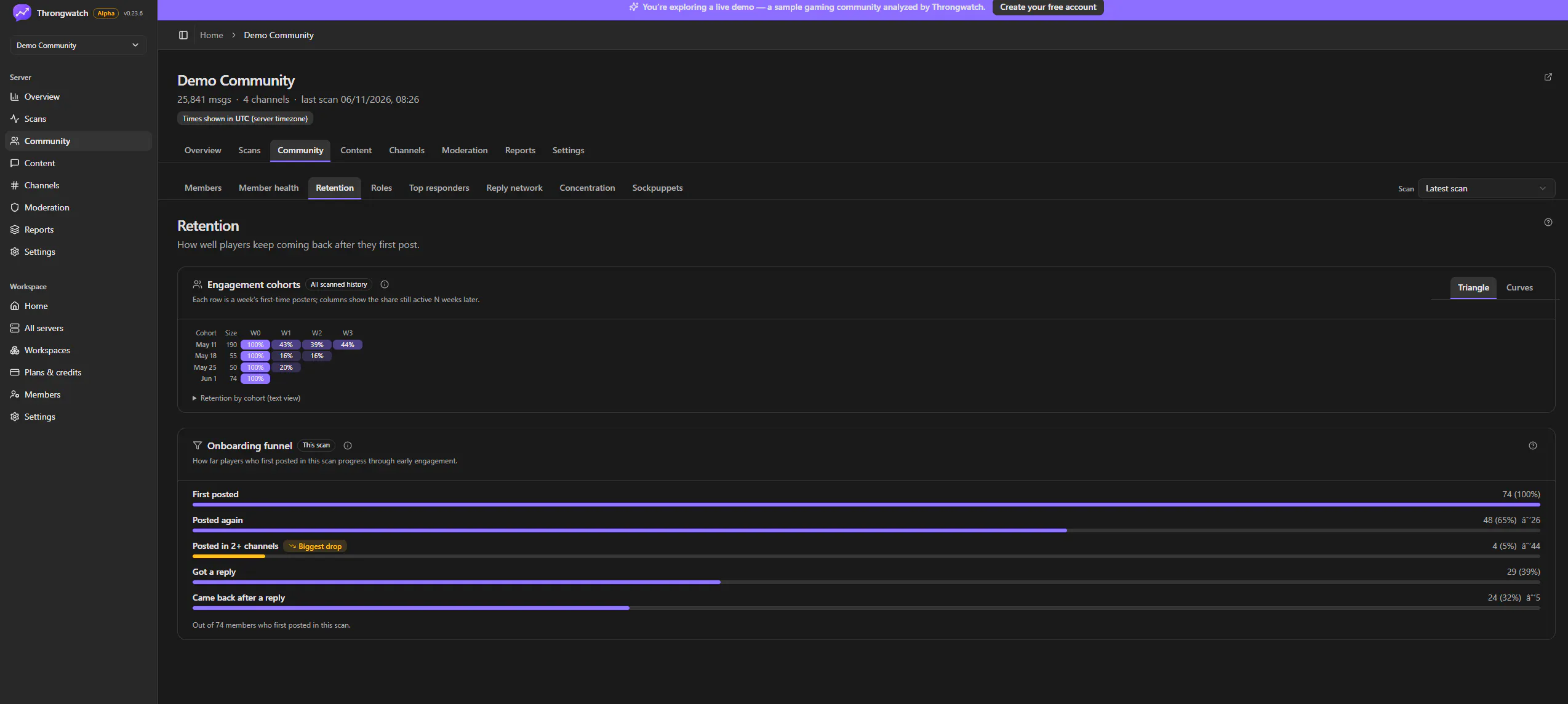Click the Biggest drop badge
The height and width of the screenshot is (704, 1568).
coord(315,546)
